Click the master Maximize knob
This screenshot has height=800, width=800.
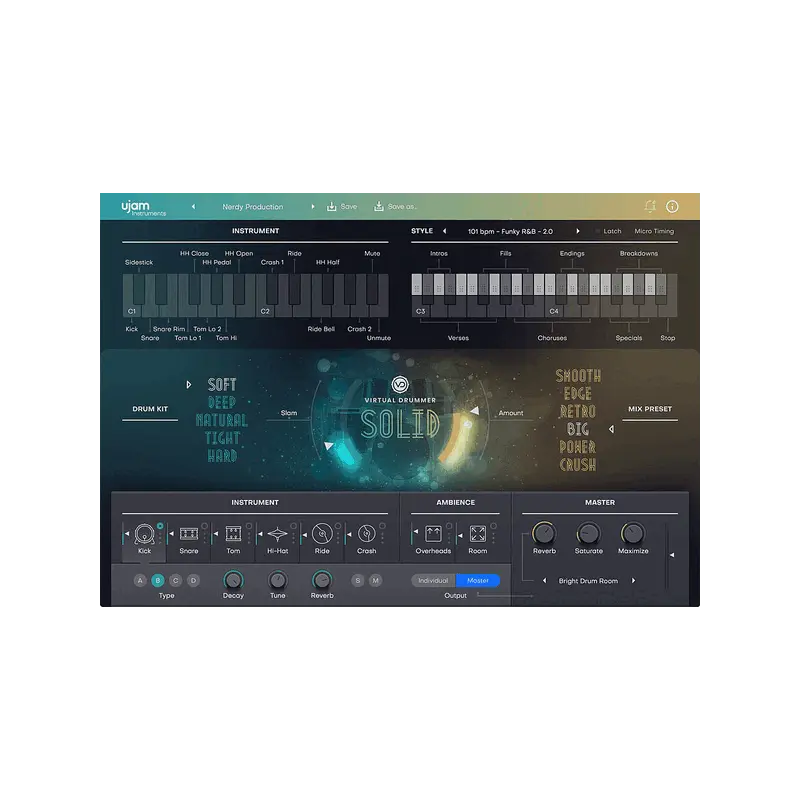(x=633, y=534)
